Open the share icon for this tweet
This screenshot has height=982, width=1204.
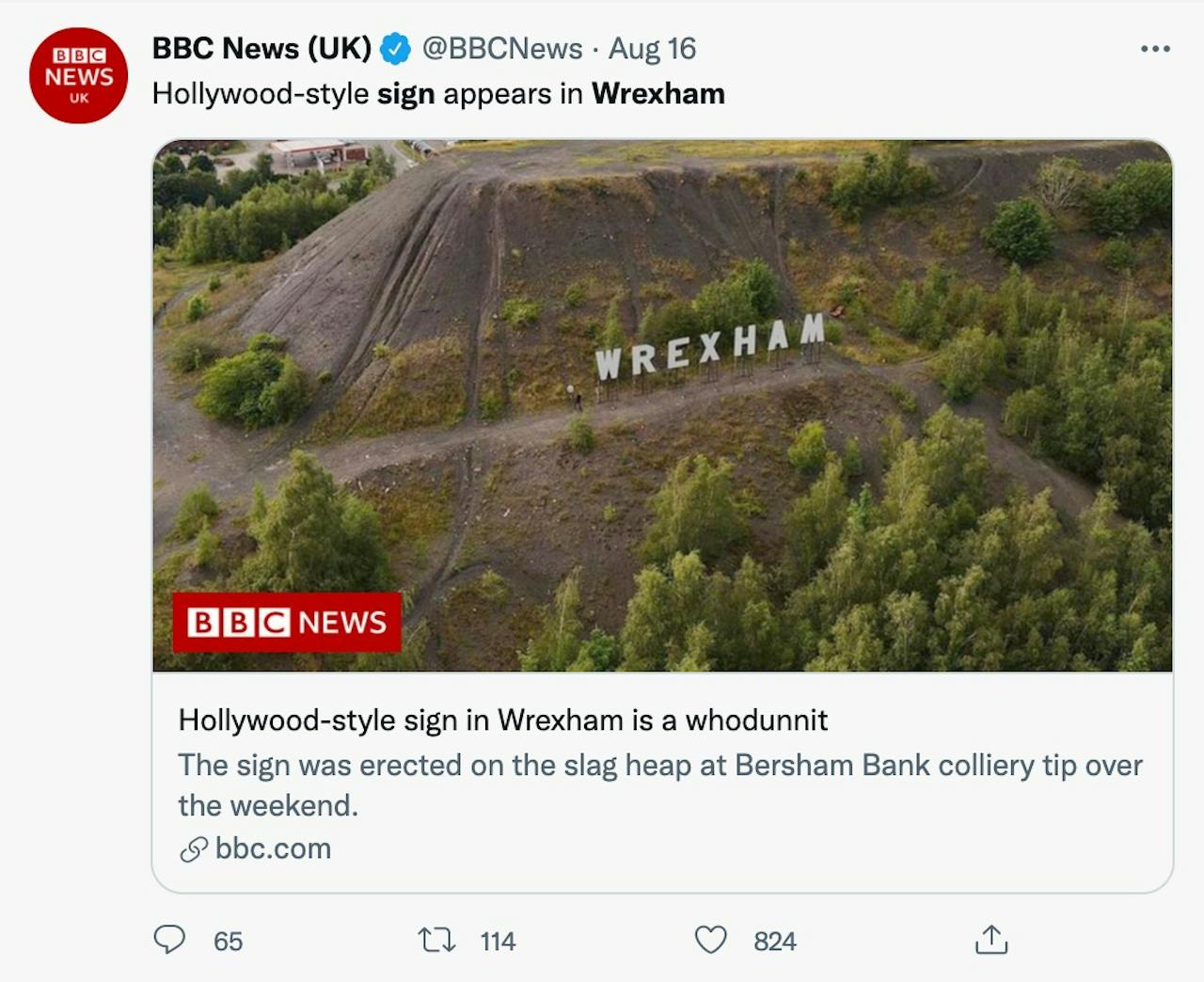click(990, 940)
